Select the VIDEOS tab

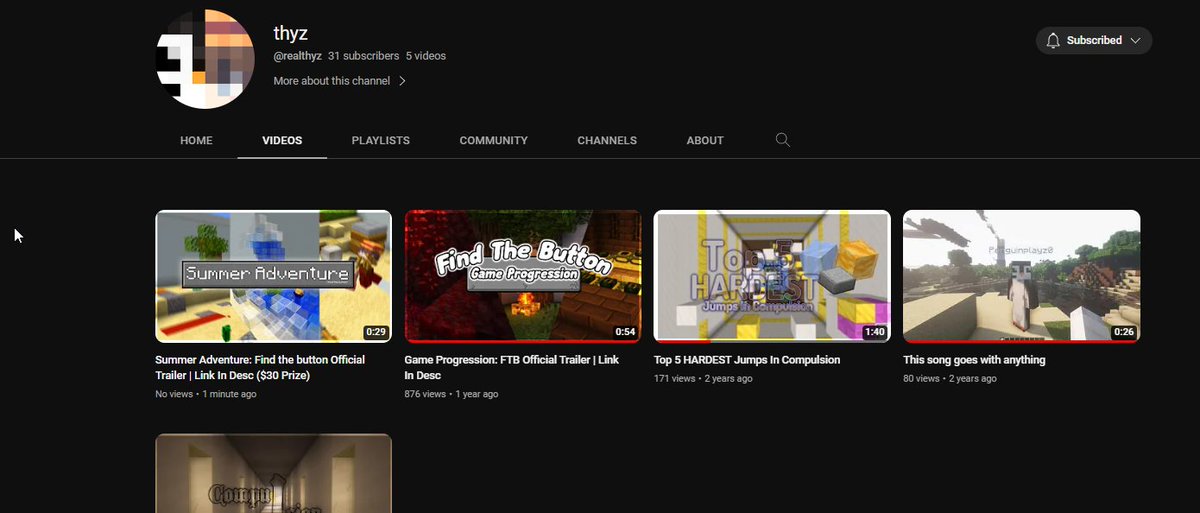pos(282,141)
